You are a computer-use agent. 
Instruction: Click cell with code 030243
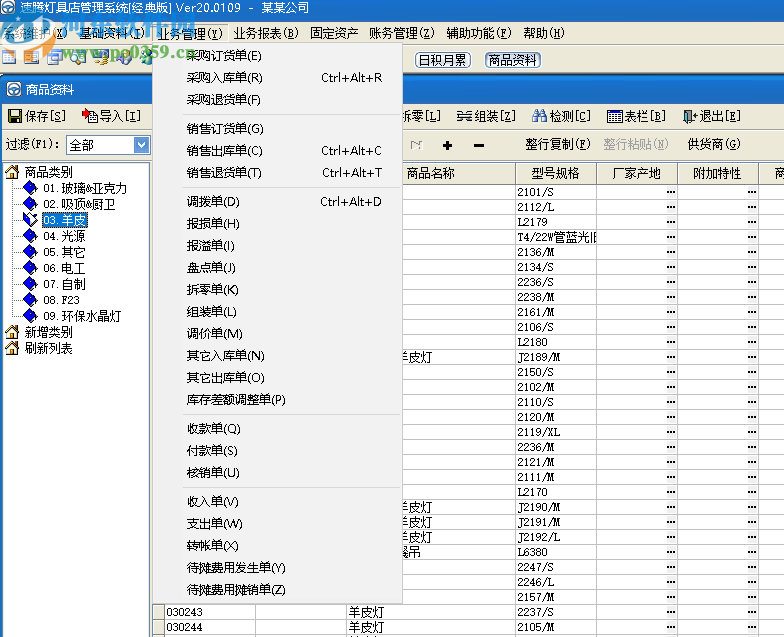pos(210,612)
